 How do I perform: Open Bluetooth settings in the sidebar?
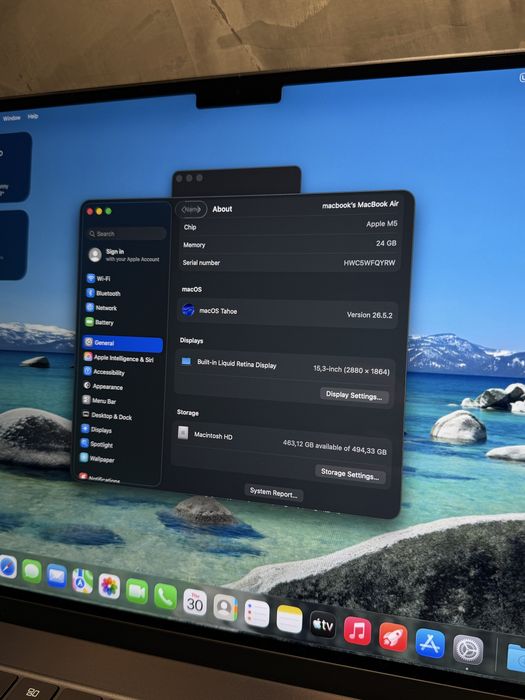coord(104,293)
